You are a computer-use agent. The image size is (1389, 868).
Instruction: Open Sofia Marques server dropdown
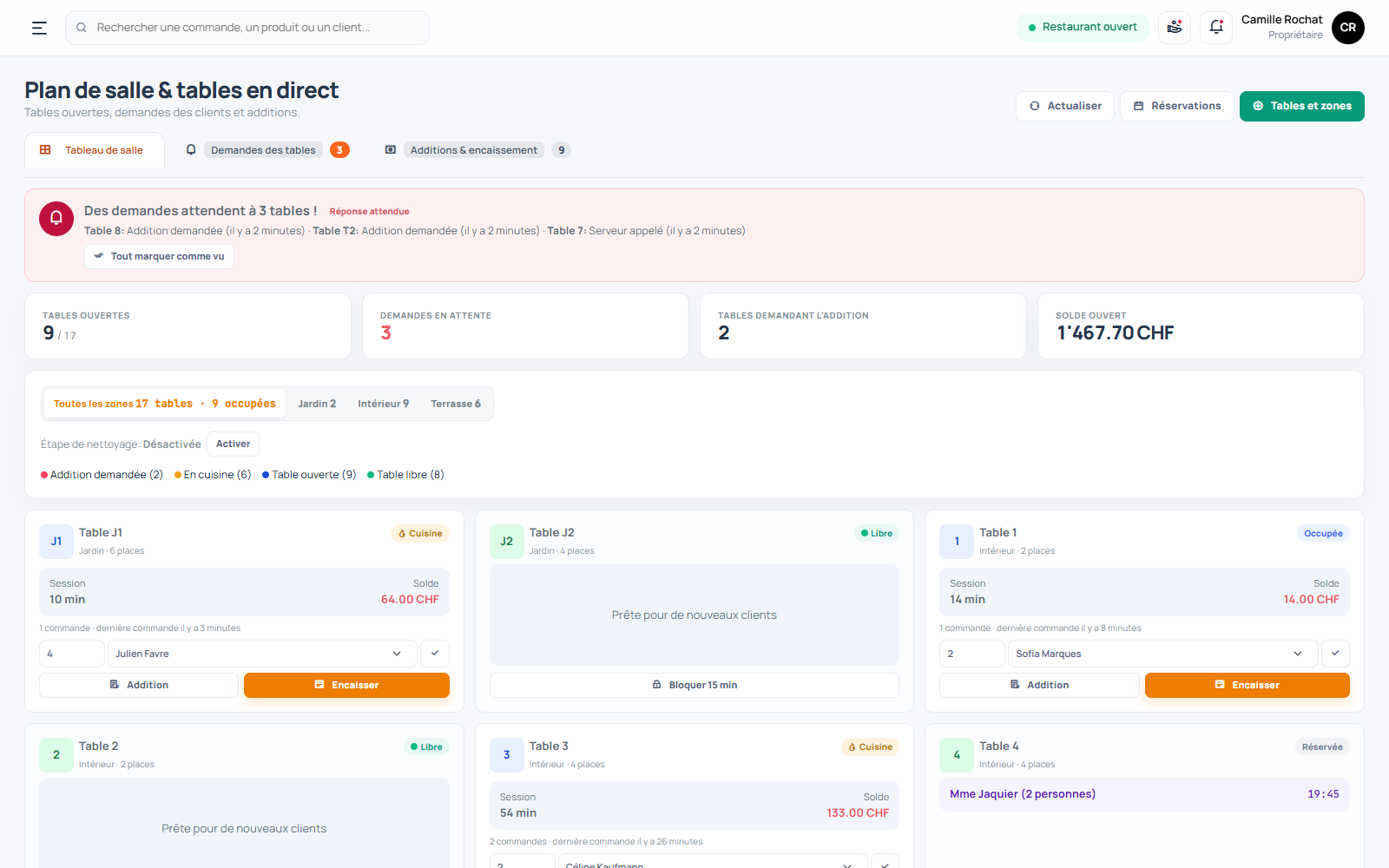tap(1162, 654)
